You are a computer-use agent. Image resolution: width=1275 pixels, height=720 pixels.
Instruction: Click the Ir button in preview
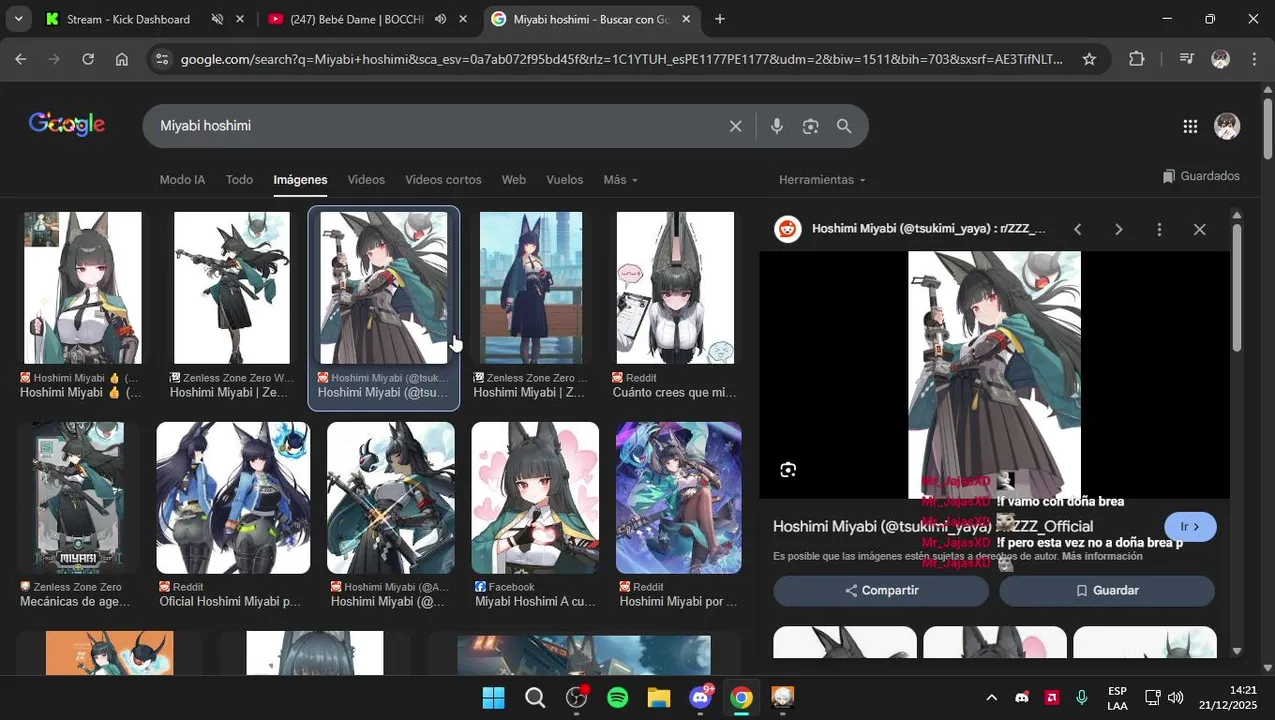click(x=1190, y=527)
